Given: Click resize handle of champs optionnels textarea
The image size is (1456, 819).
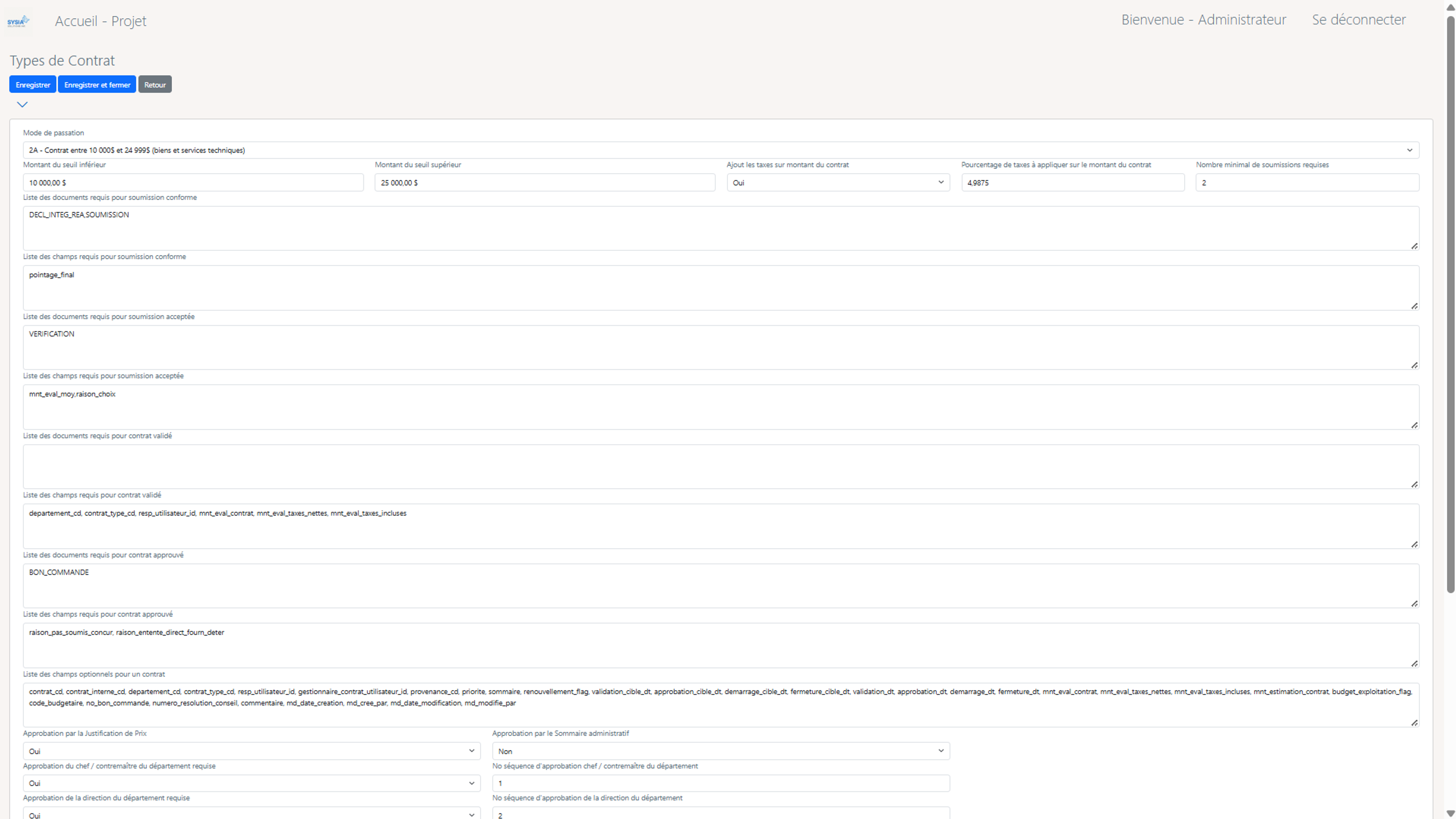Looking at the screenshot, I should coord(1414,723).
